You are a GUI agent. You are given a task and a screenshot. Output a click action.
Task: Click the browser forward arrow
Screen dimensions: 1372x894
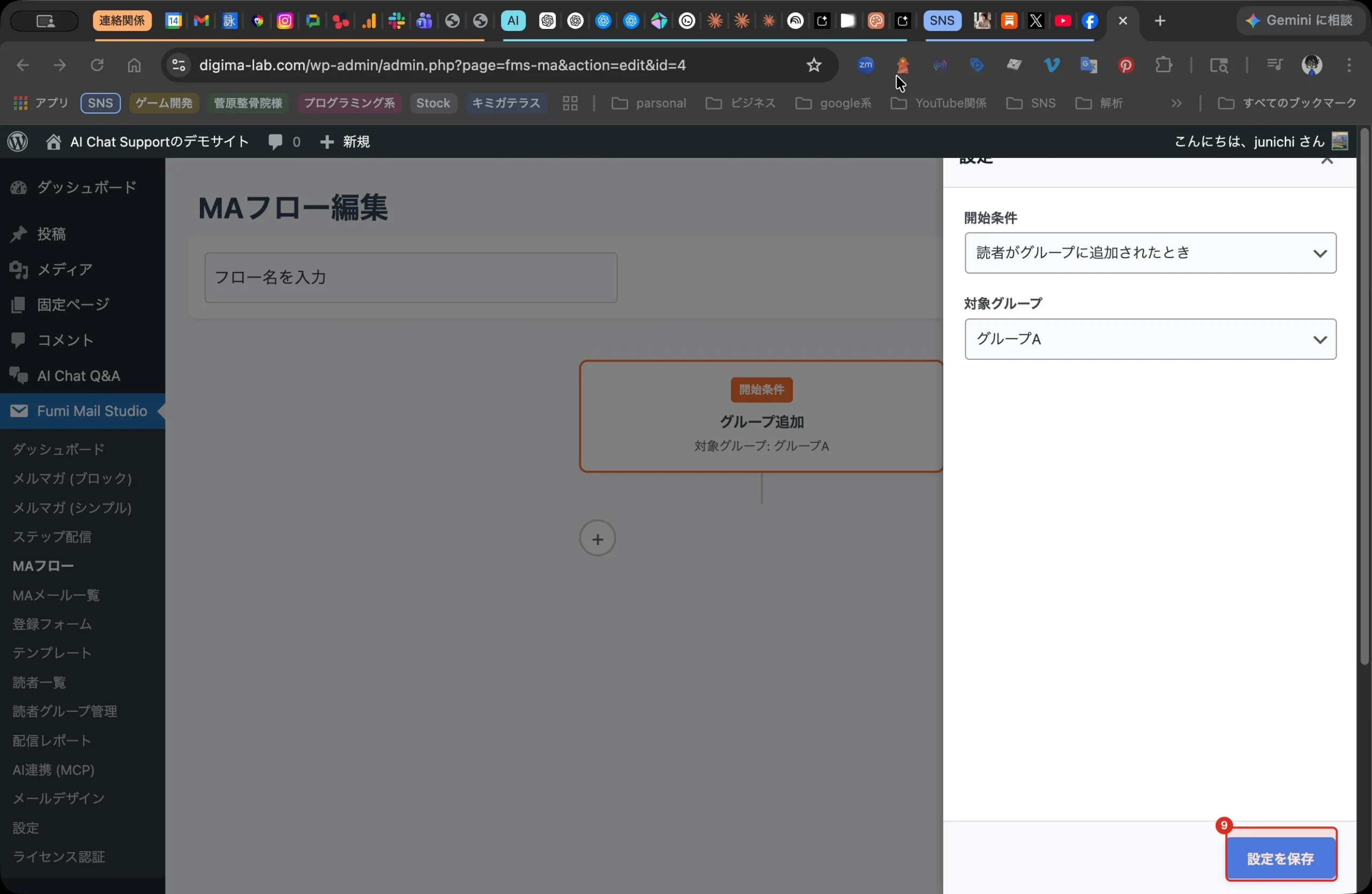click(x=60, y=65)
